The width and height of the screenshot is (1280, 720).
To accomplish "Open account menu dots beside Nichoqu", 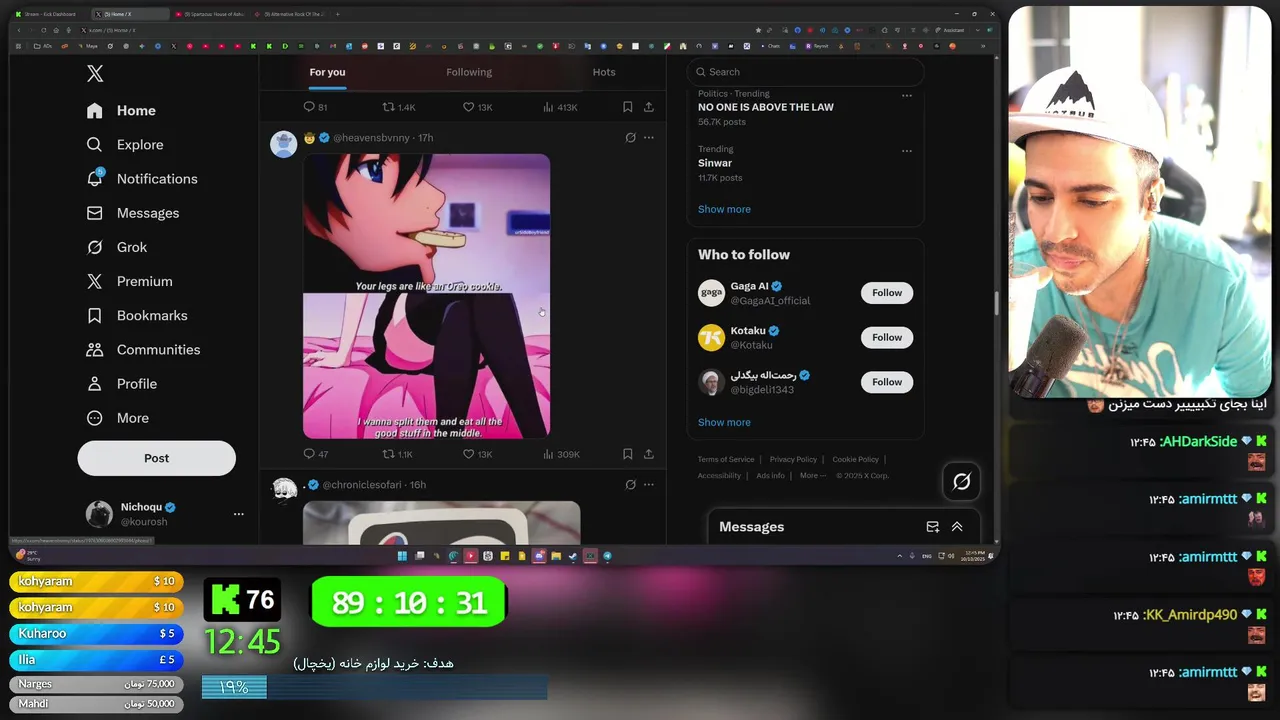I will point(238,514).
